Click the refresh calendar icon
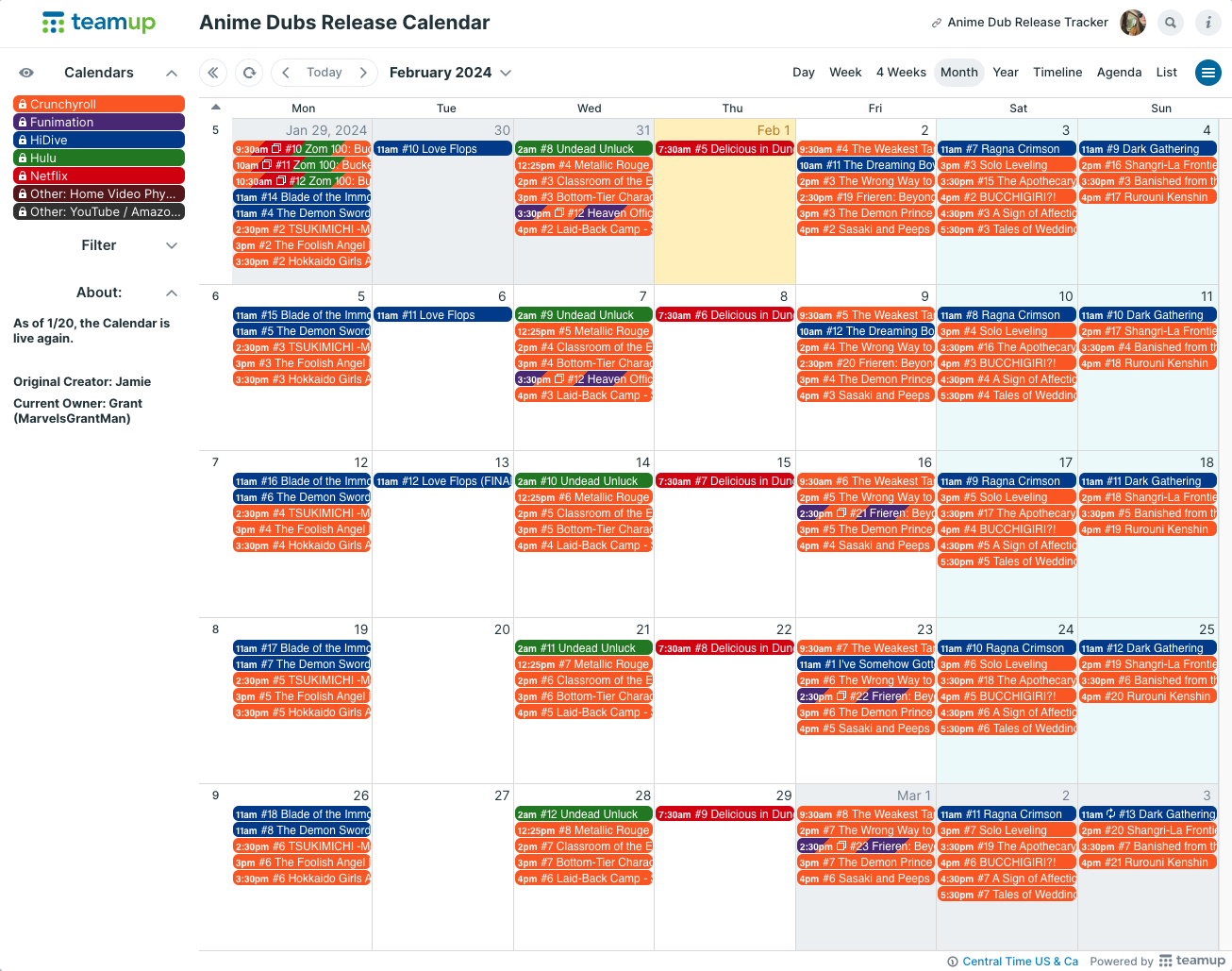 [x=249, y=73]
